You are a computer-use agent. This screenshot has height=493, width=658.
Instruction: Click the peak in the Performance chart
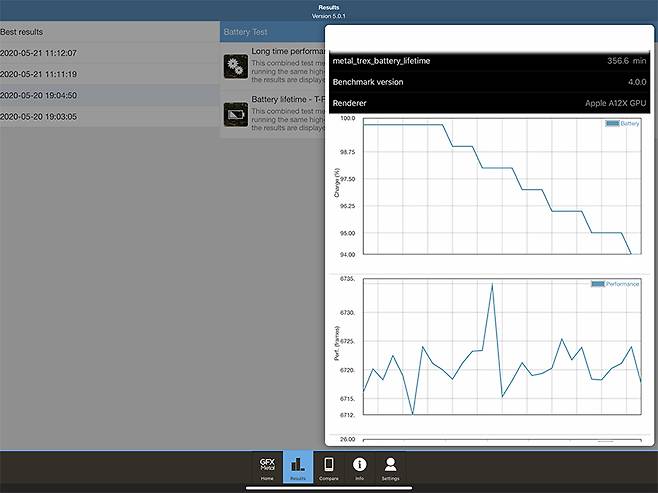pos(492,285)
